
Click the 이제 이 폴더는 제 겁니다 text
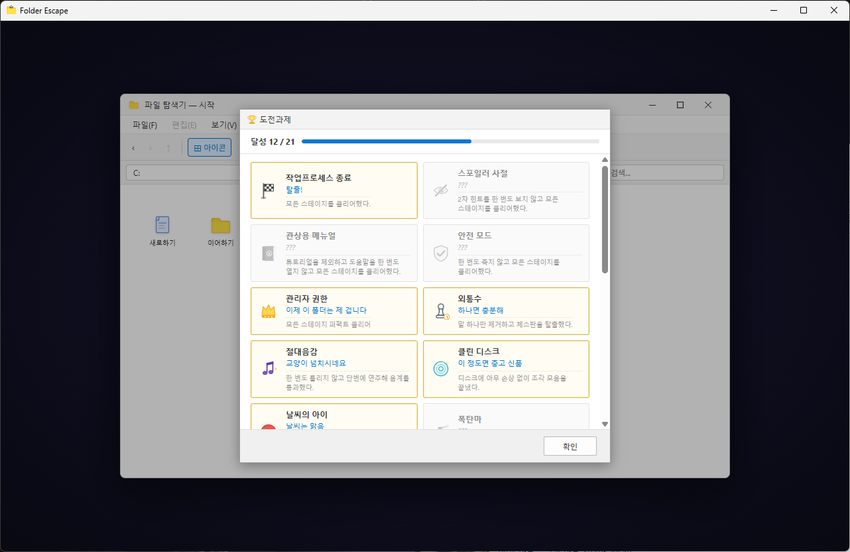click(x=326, y=310)
